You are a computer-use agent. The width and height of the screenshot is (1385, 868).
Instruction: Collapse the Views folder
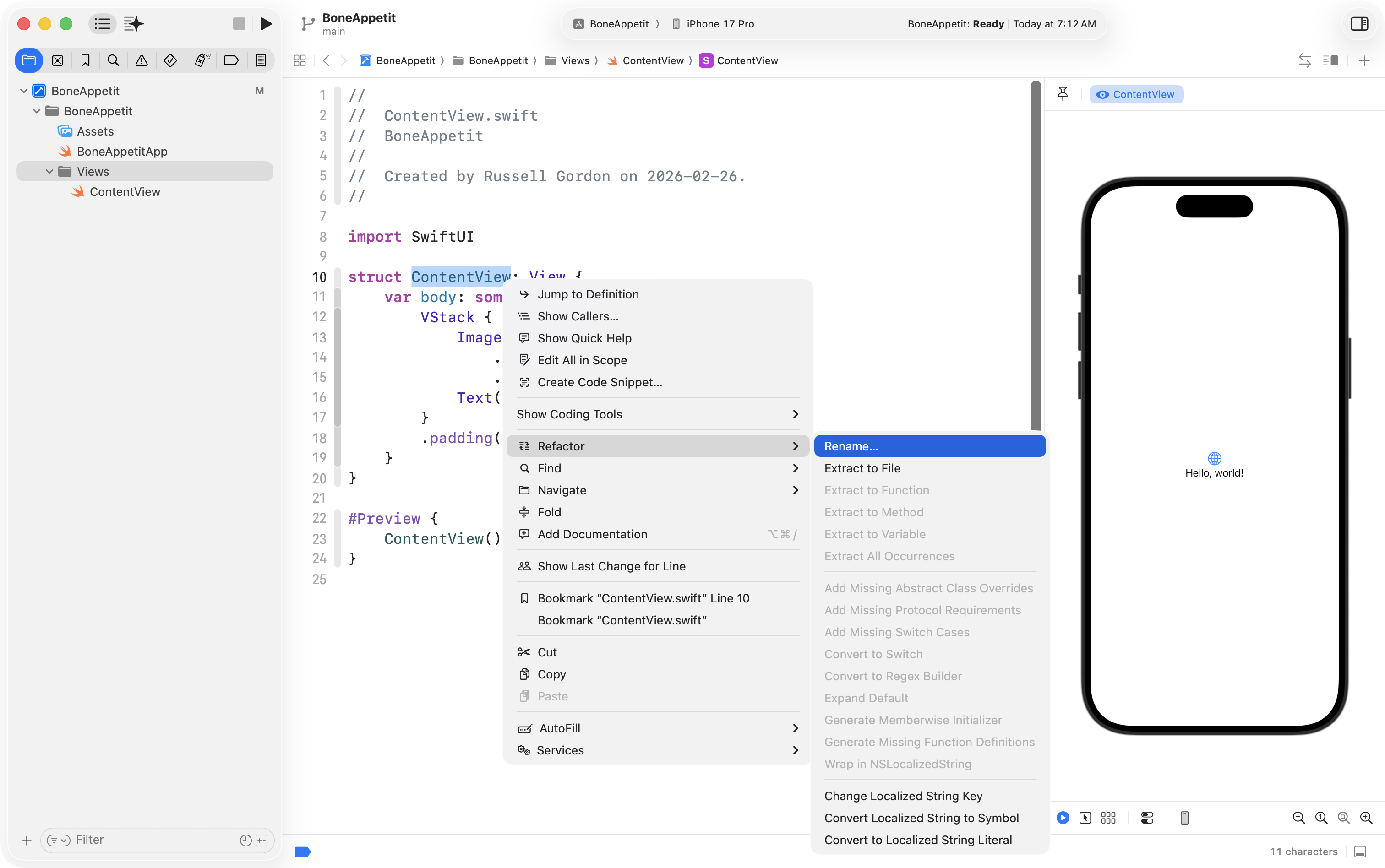pos(49,172)
